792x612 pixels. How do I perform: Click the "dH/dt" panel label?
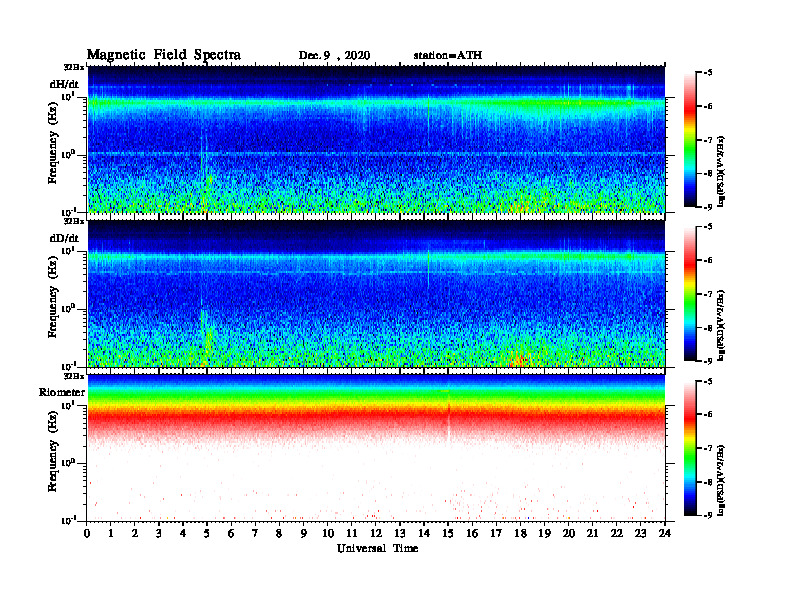point(64,84)
